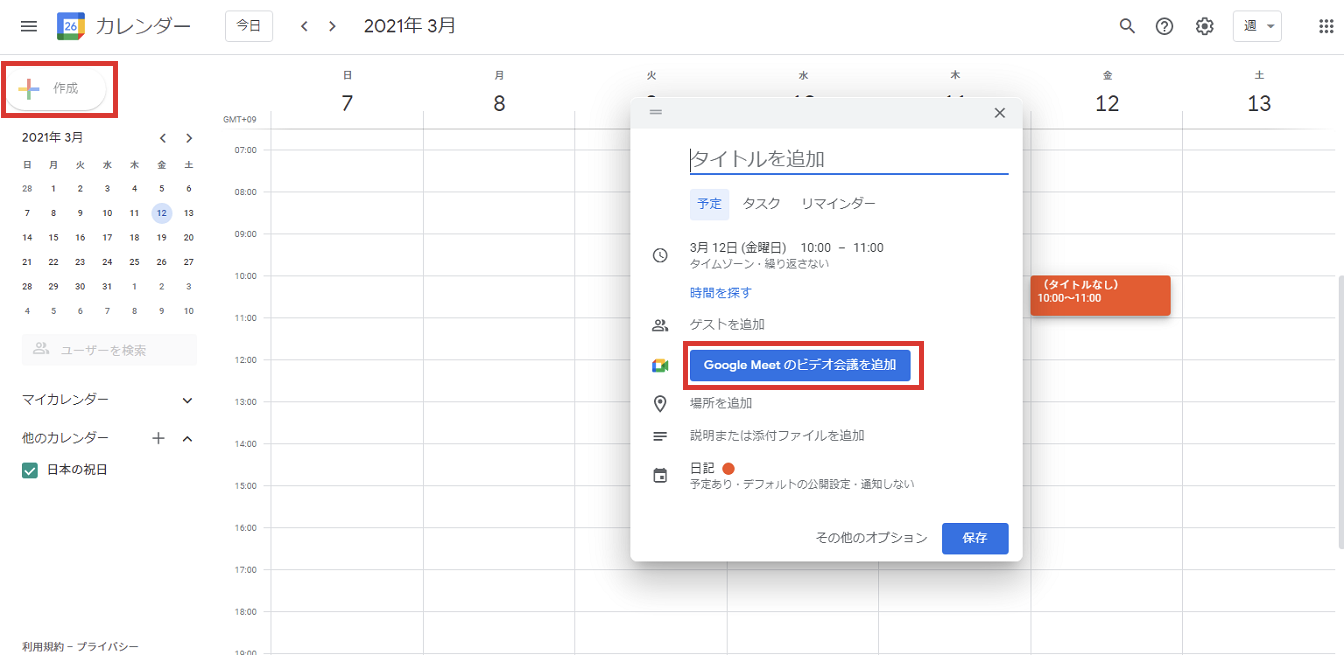Switch to the リマインダー tab
Screen dimensions: 1344x655
[839, 203]
